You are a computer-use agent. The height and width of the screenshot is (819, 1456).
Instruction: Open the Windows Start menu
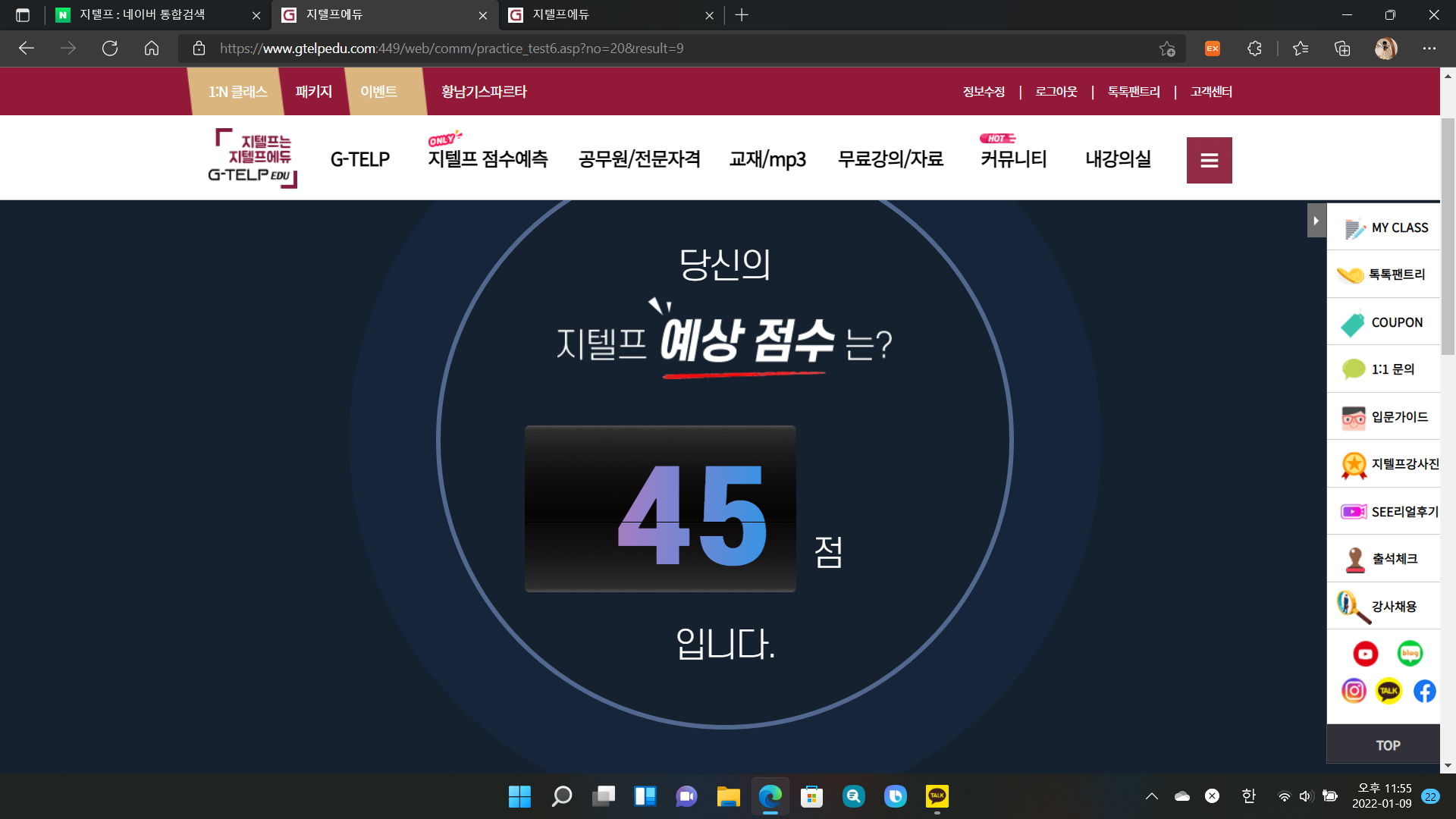[519, 796]
